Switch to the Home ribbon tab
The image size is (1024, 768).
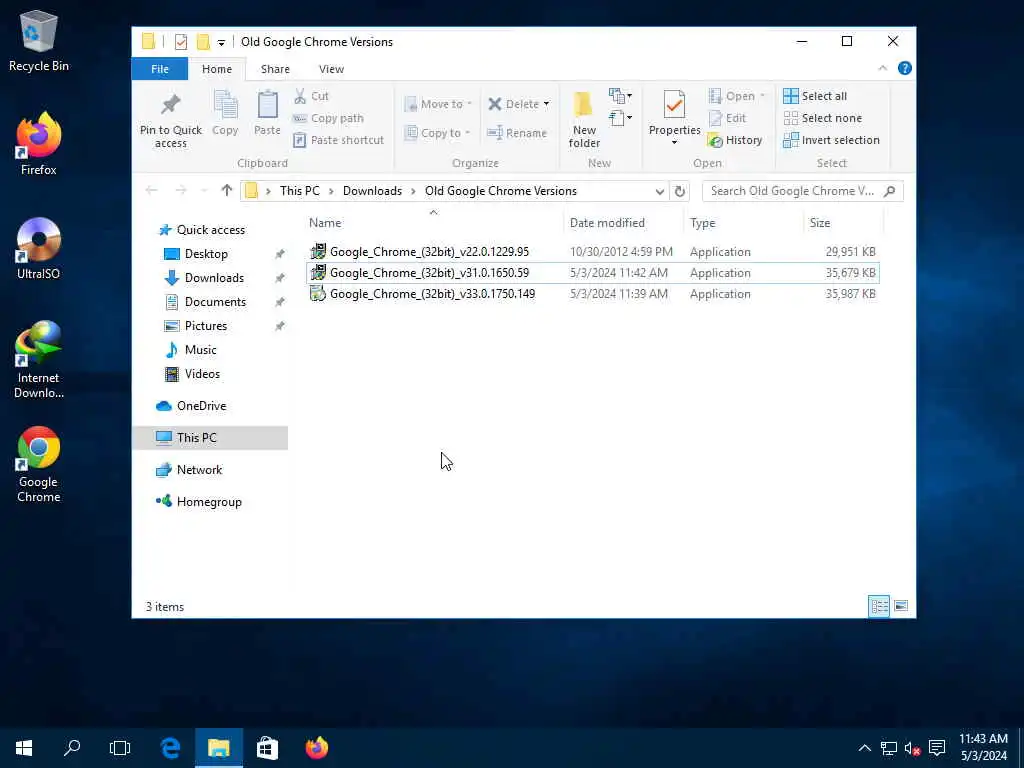217,69
